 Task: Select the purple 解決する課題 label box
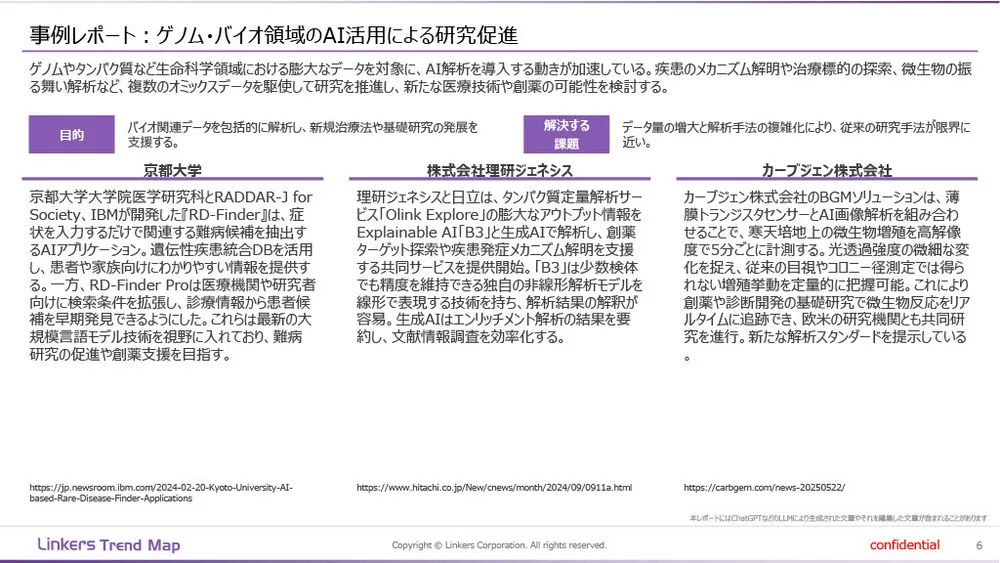(567, 135)
